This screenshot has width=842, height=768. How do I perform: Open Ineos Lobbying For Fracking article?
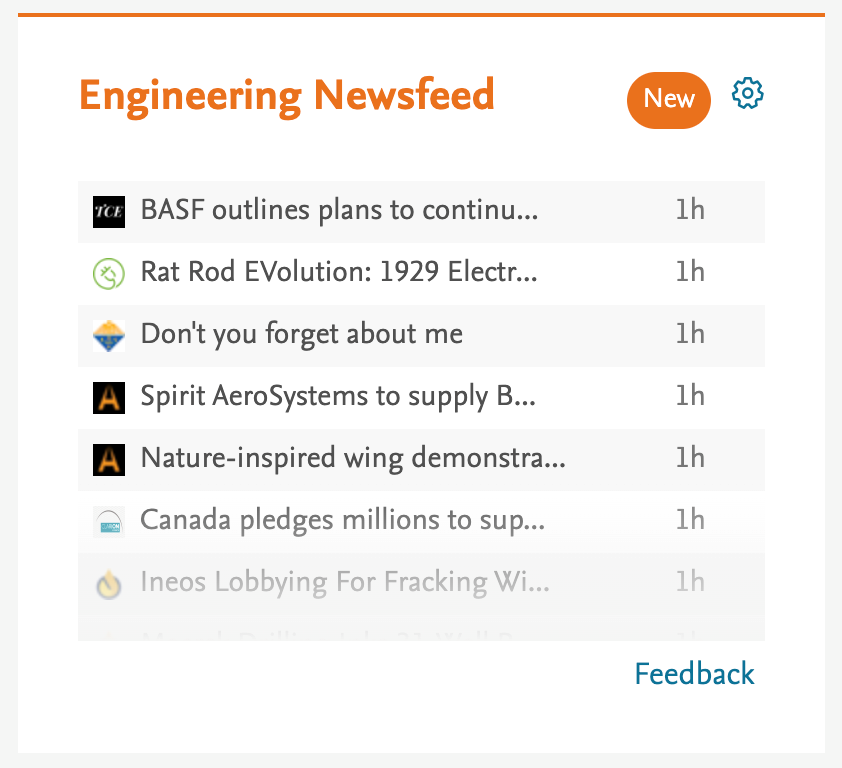click(x=344, y=582)
